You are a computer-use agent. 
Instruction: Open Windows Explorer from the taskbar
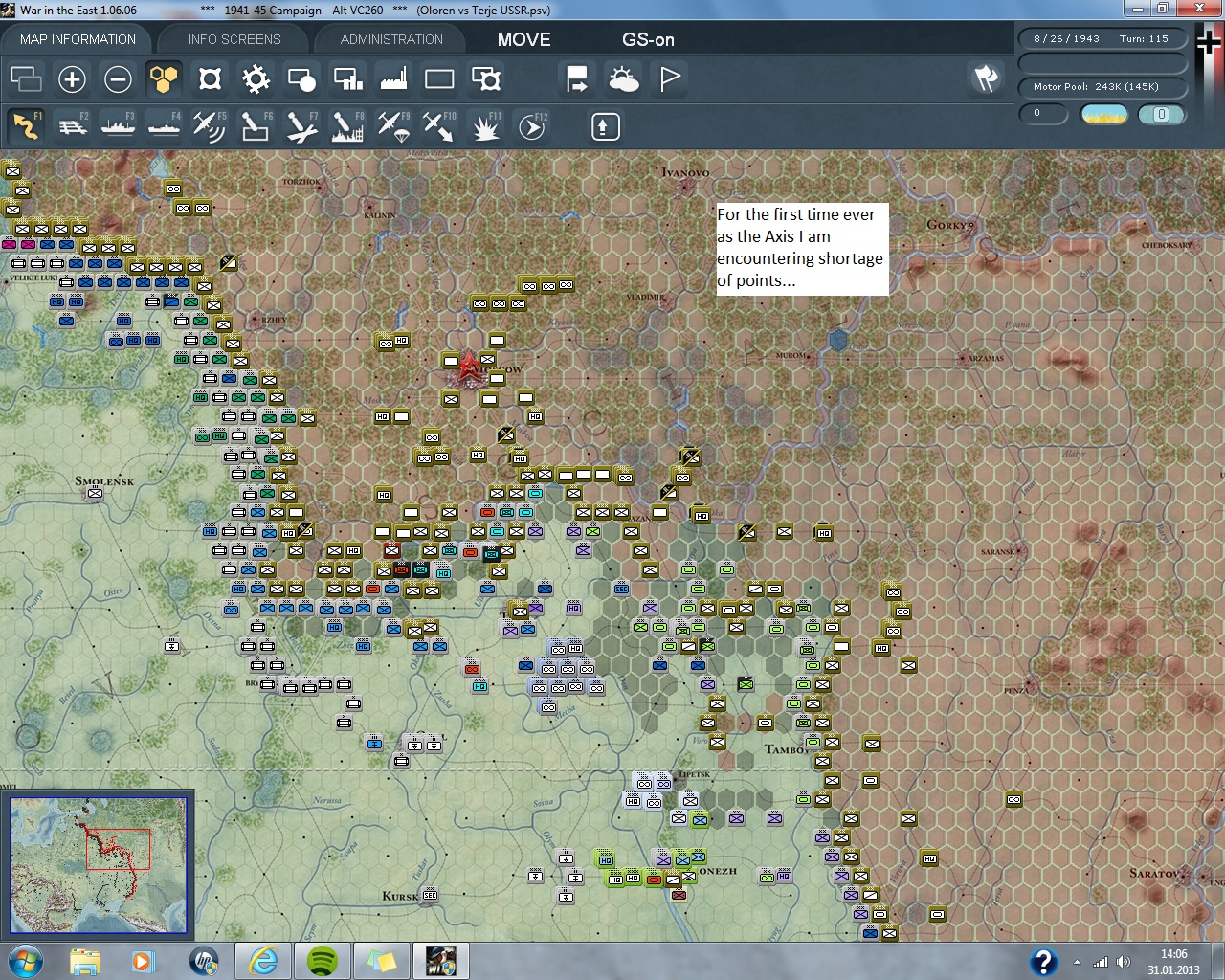[x=84, y=961]
